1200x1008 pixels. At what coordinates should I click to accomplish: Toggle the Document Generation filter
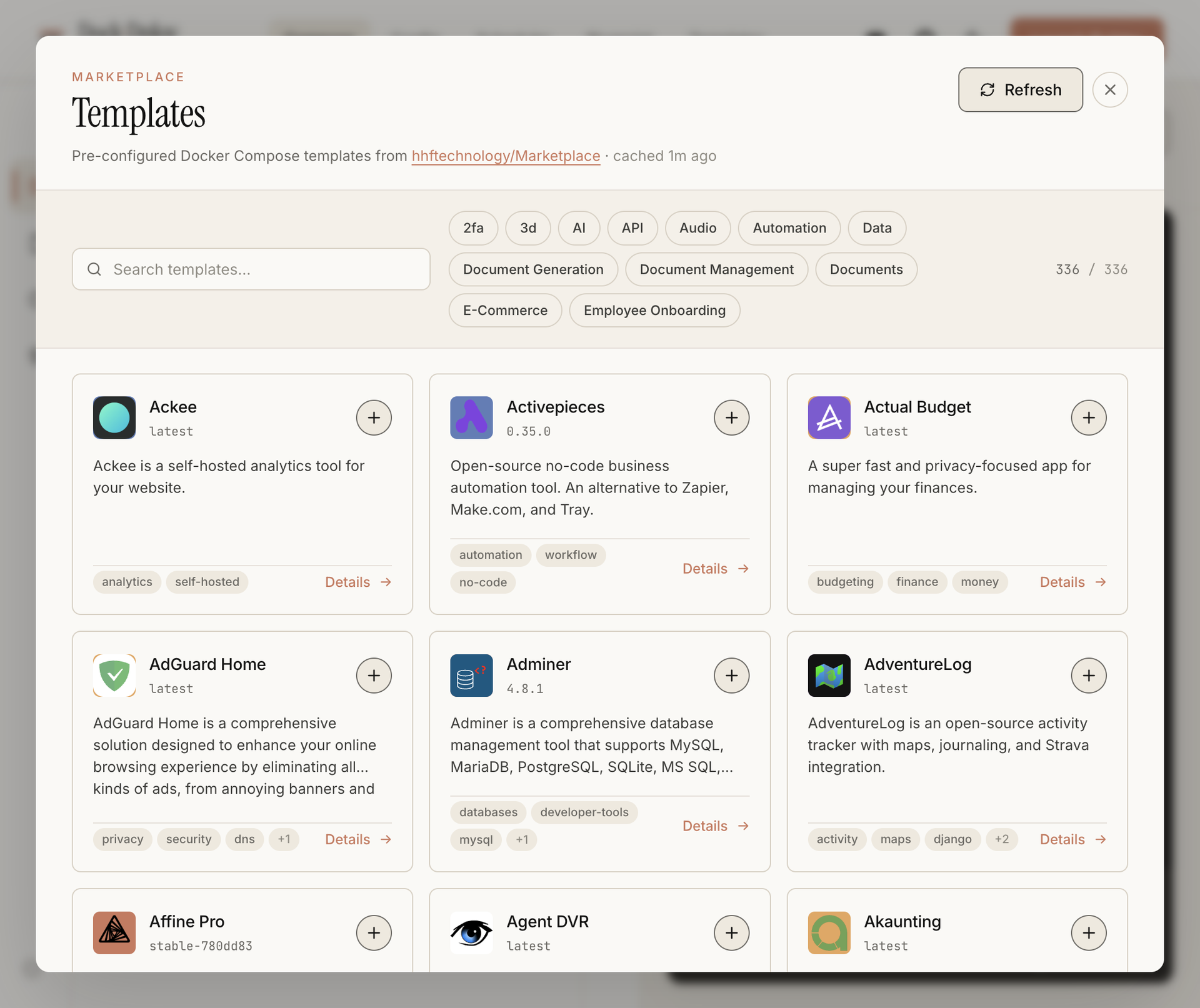coord(533,269)
